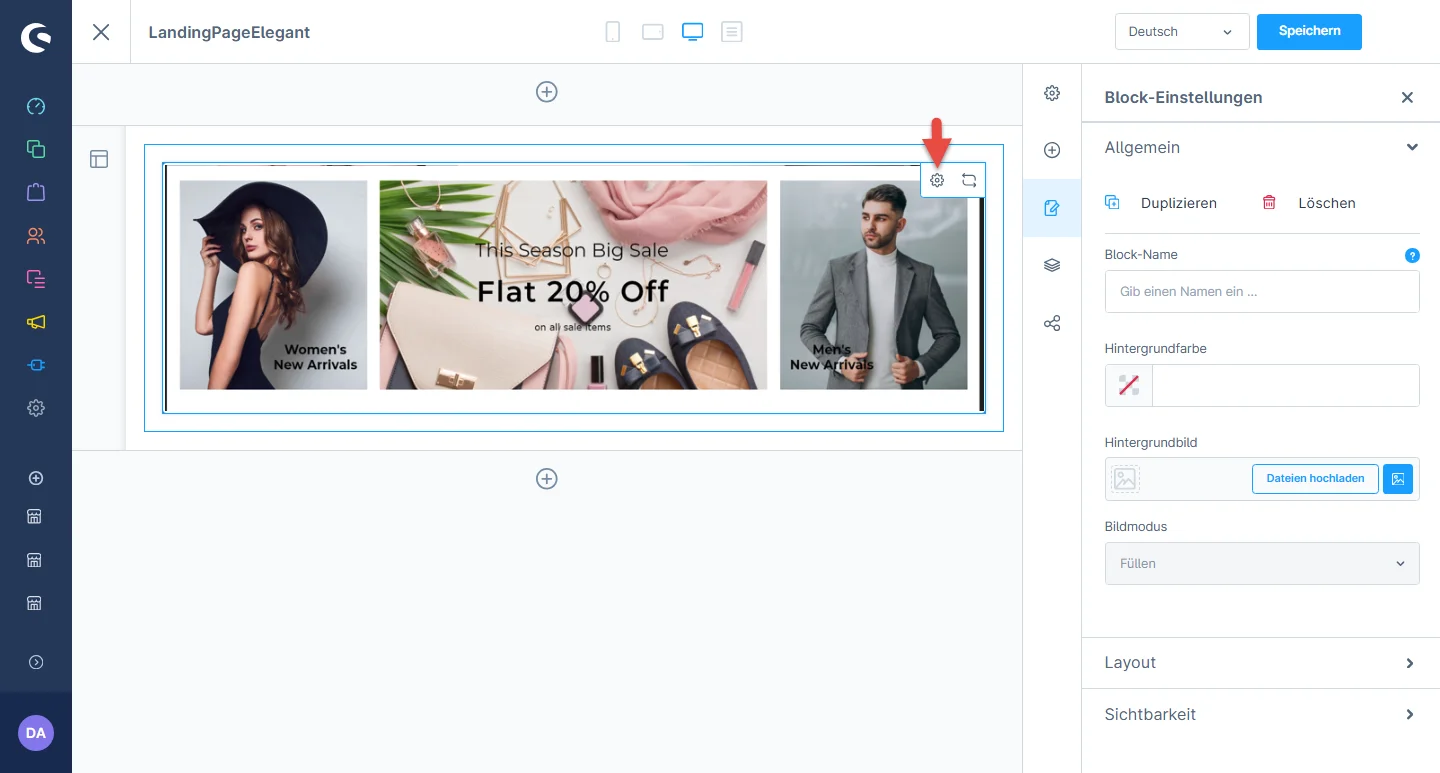
Task: Open the Hintergrundfarbe color swatch
Action: (1129, 386)
